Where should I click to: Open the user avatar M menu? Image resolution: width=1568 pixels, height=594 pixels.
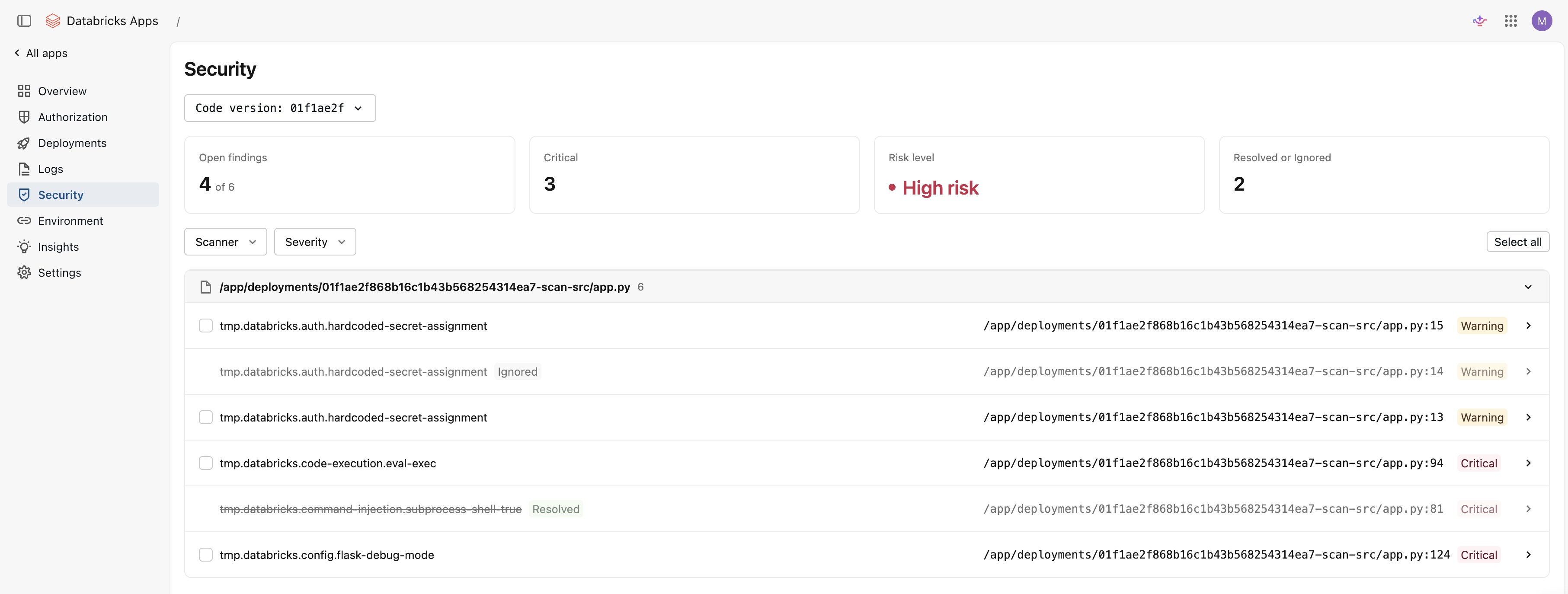pyautogui.click(x=1542, y=21)
